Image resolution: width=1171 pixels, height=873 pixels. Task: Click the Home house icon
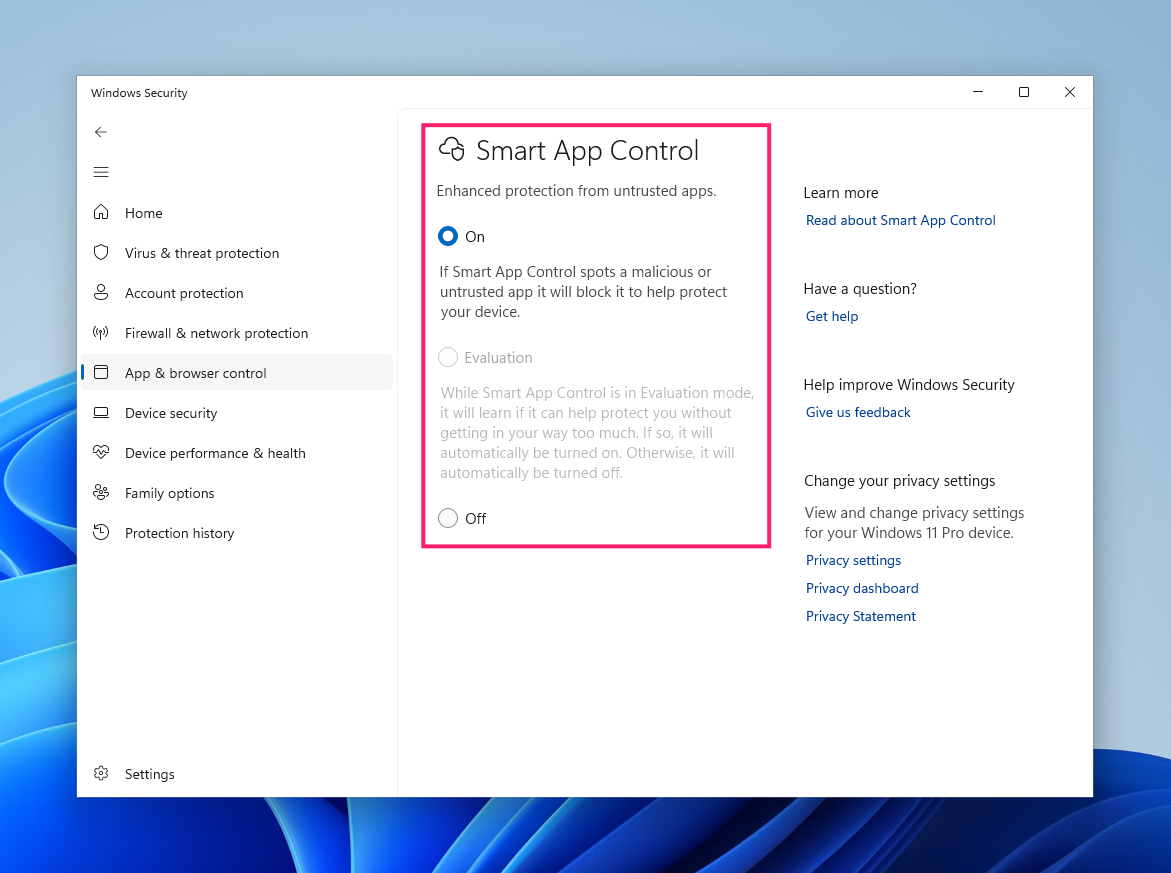(101, 212)
